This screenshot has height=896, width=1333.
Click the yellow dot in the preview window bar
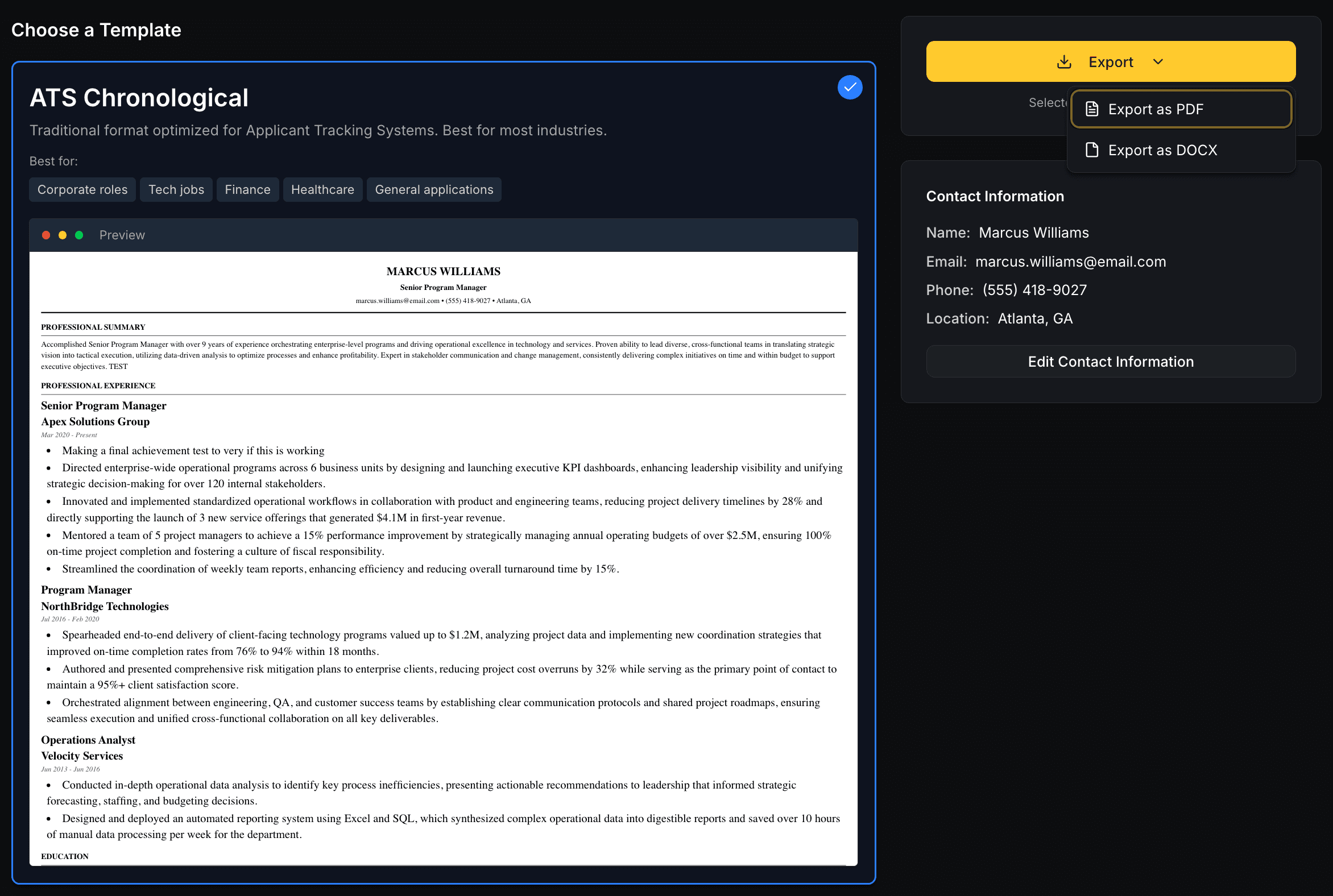[x=63, y=235]
